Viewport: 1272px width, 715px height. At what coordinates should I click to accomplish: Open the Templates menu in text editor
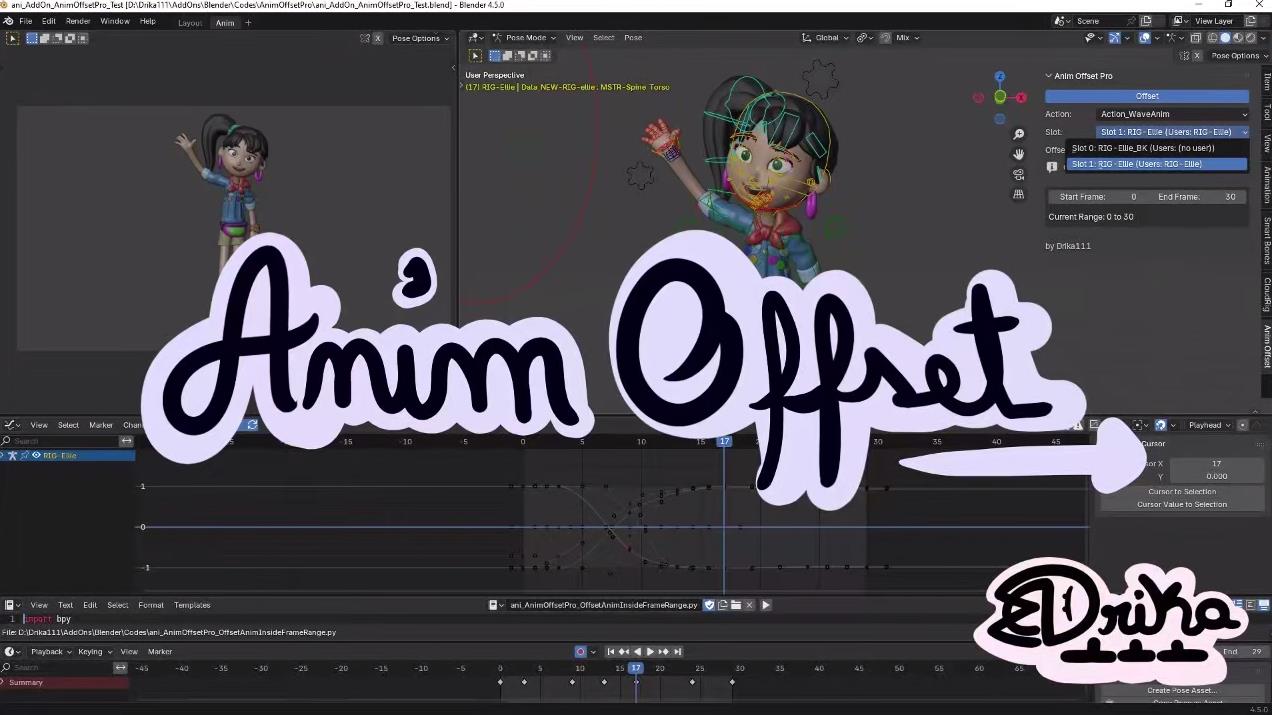(192, 605)
